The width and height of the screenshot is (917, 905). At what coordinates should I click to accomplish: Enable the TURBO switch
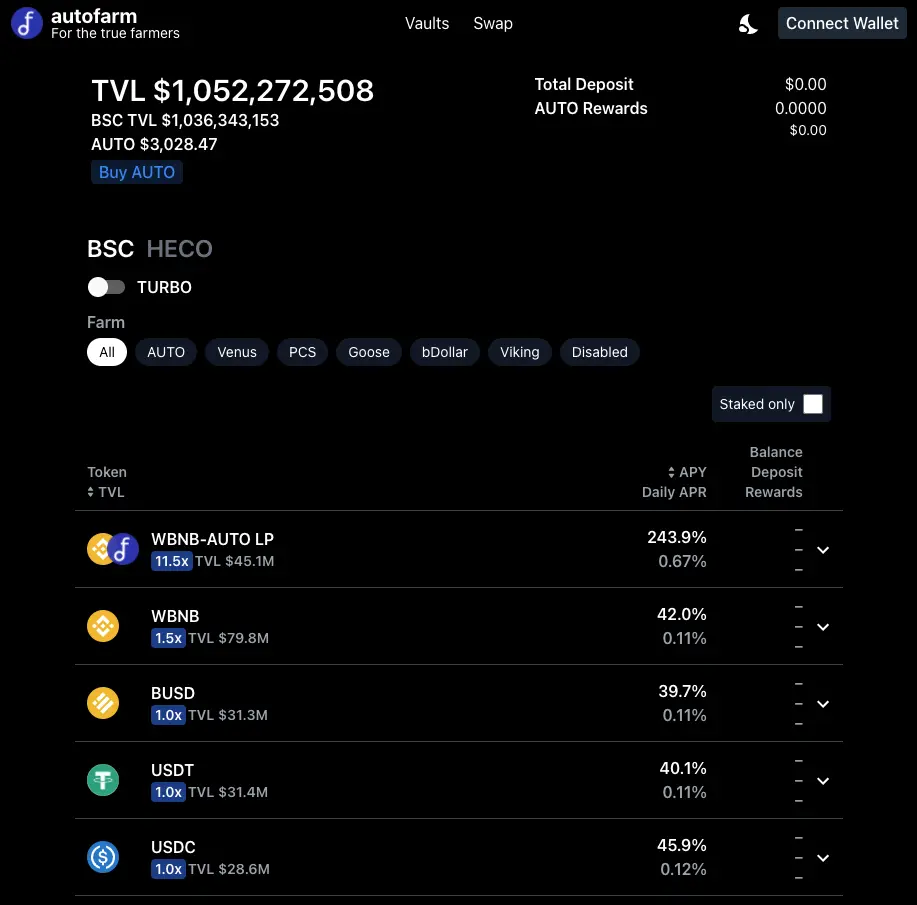pos(106,287)
